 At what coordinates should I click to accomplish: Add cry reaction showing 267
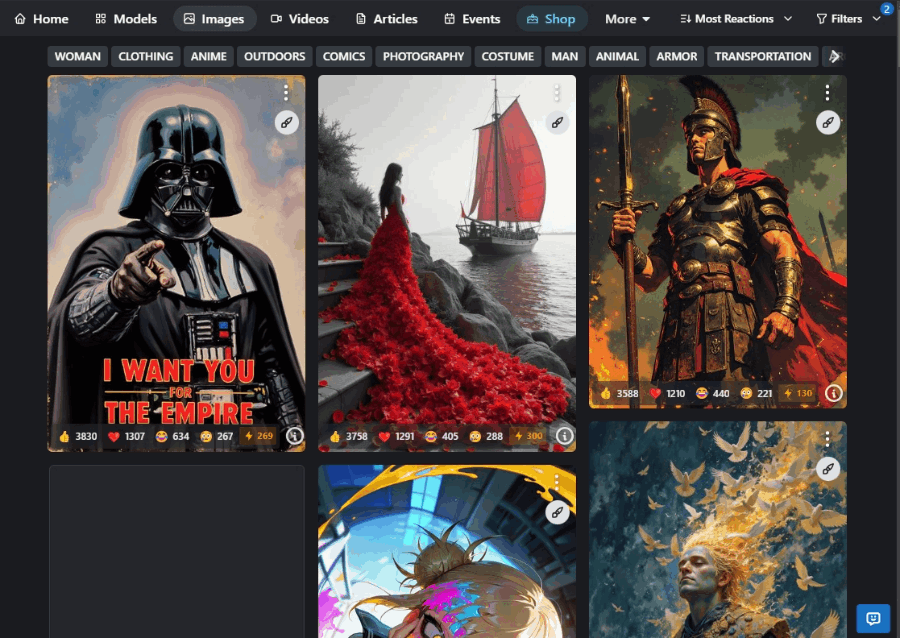coord(217,437)
